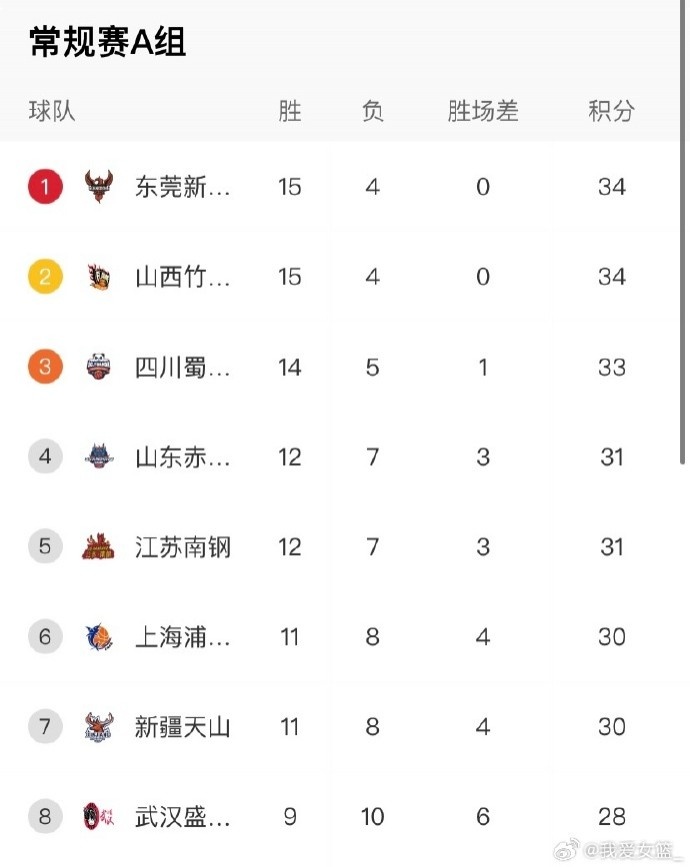Select the Shandong team logo icon
690x867 pixels.
click(100, 457)
